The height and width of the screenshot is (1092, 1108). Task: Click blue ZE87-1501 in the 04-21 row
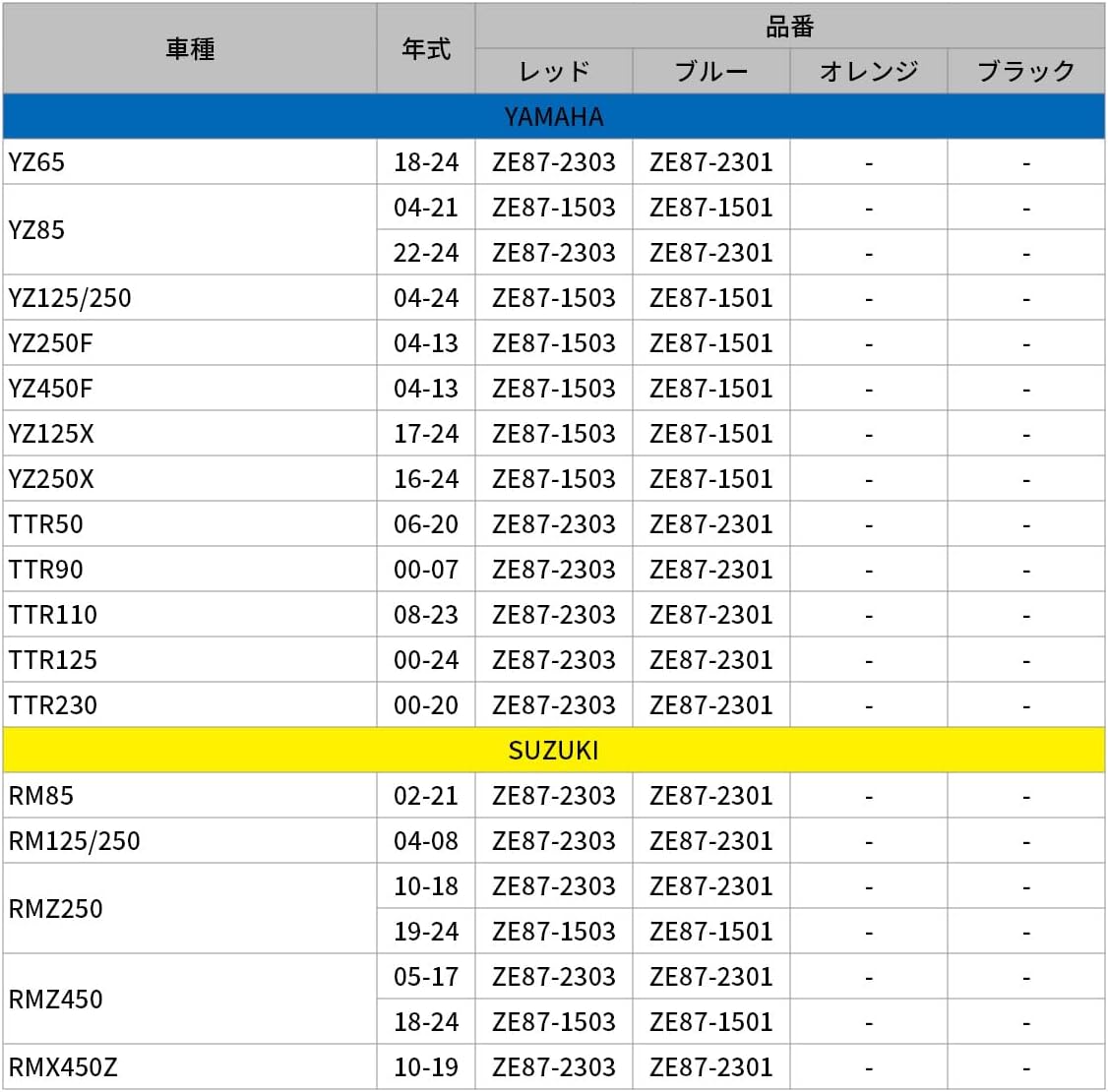coord(710,207)
